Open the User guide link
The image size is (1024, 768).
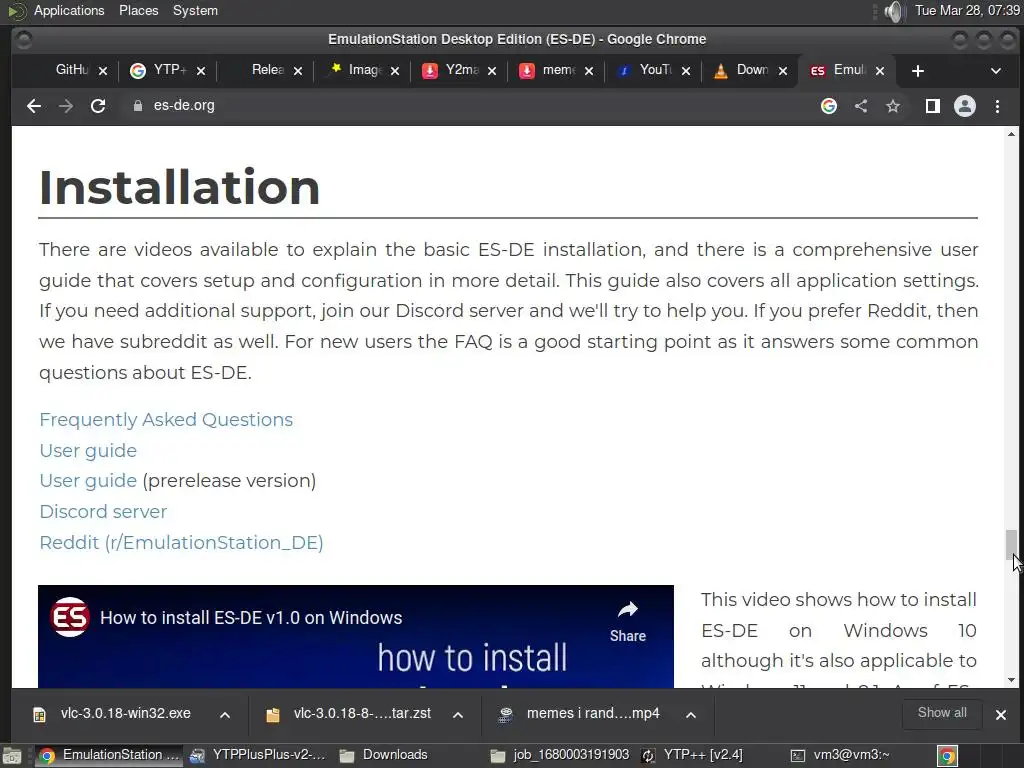point(88,451)
